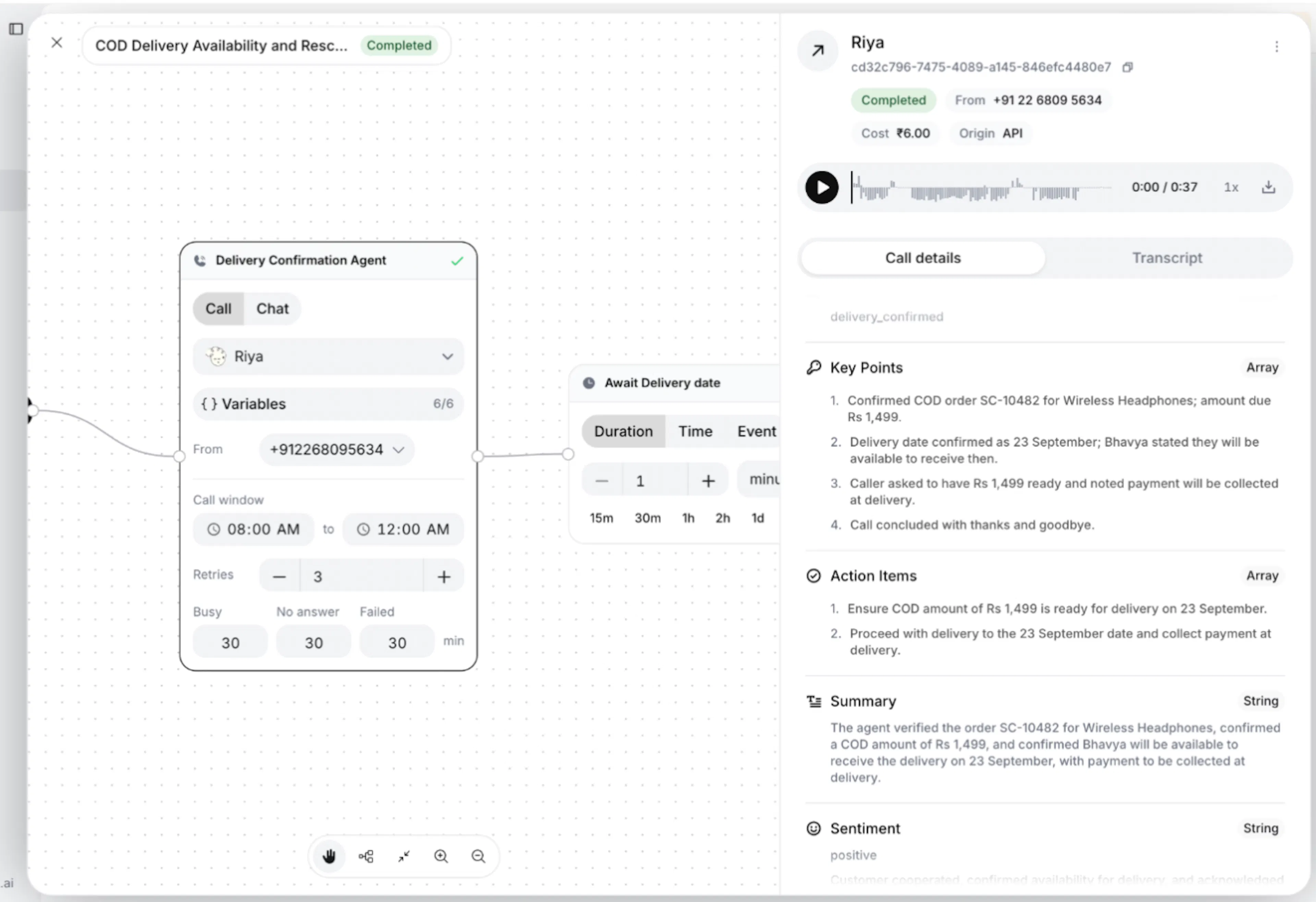This screenshot has height=902, width=1316.
Task: Auto-arrange the workflow layout
Action: coord(366,856)
